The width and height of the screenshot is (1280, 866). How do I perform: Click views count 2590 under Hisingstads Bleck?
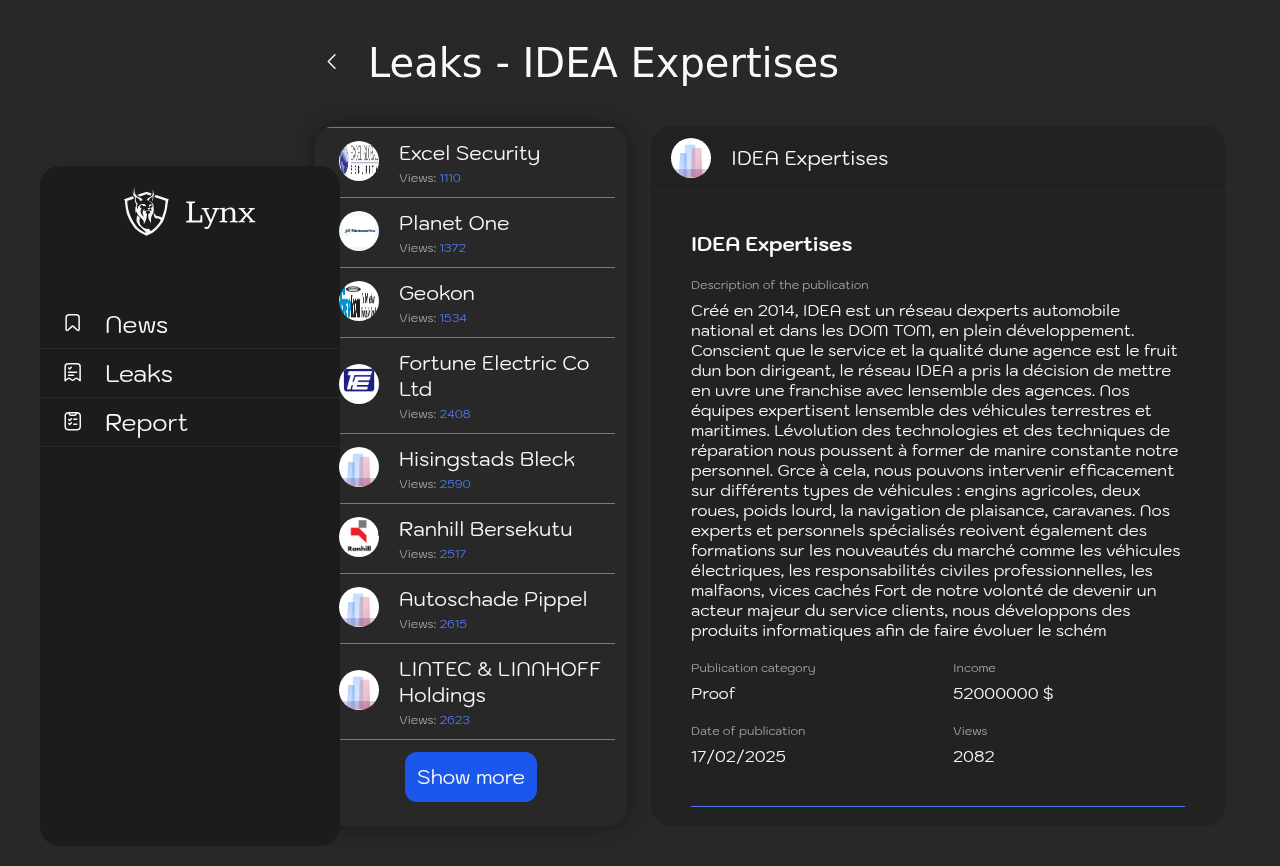[455, 484]
